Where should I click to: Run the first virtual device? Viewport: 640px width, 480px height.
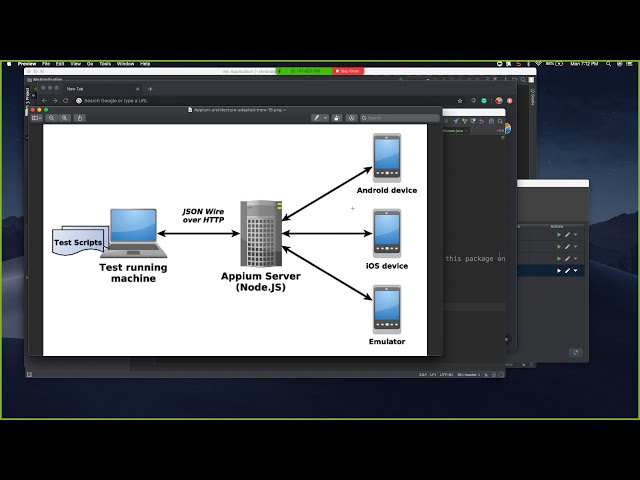559,235
